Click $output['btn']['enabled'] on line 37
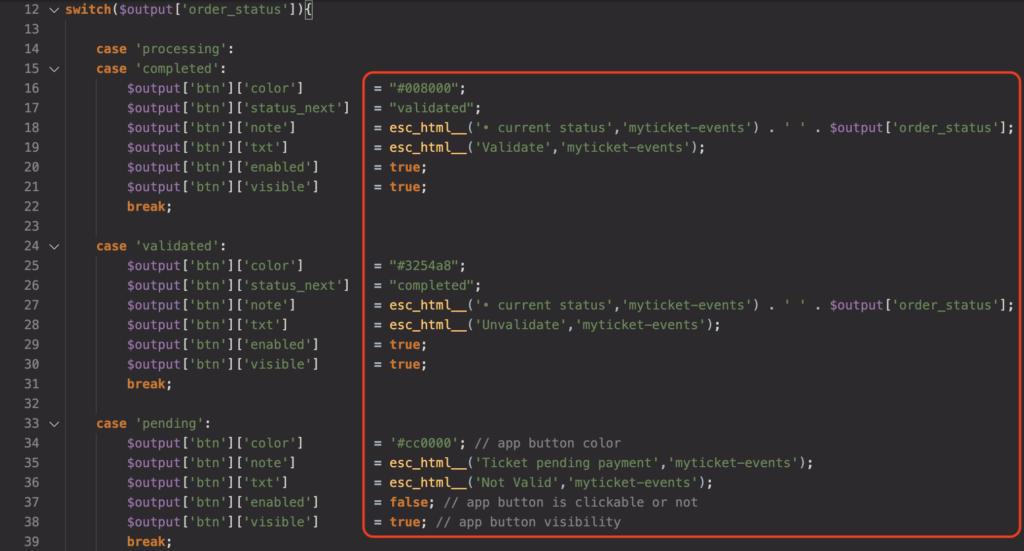The image size is (1024, 551). pyautogui.click(x=223, y=502)
